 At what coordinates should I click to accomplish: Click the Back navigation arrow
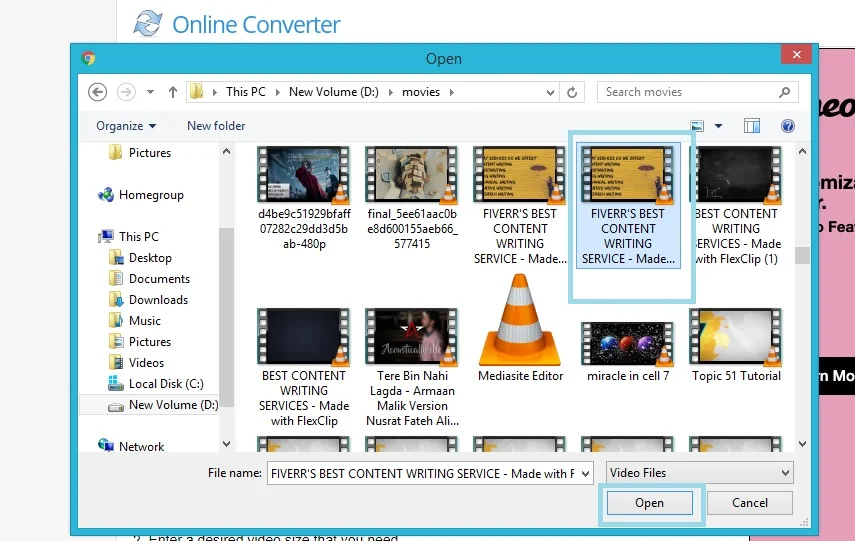coord(97,92)
